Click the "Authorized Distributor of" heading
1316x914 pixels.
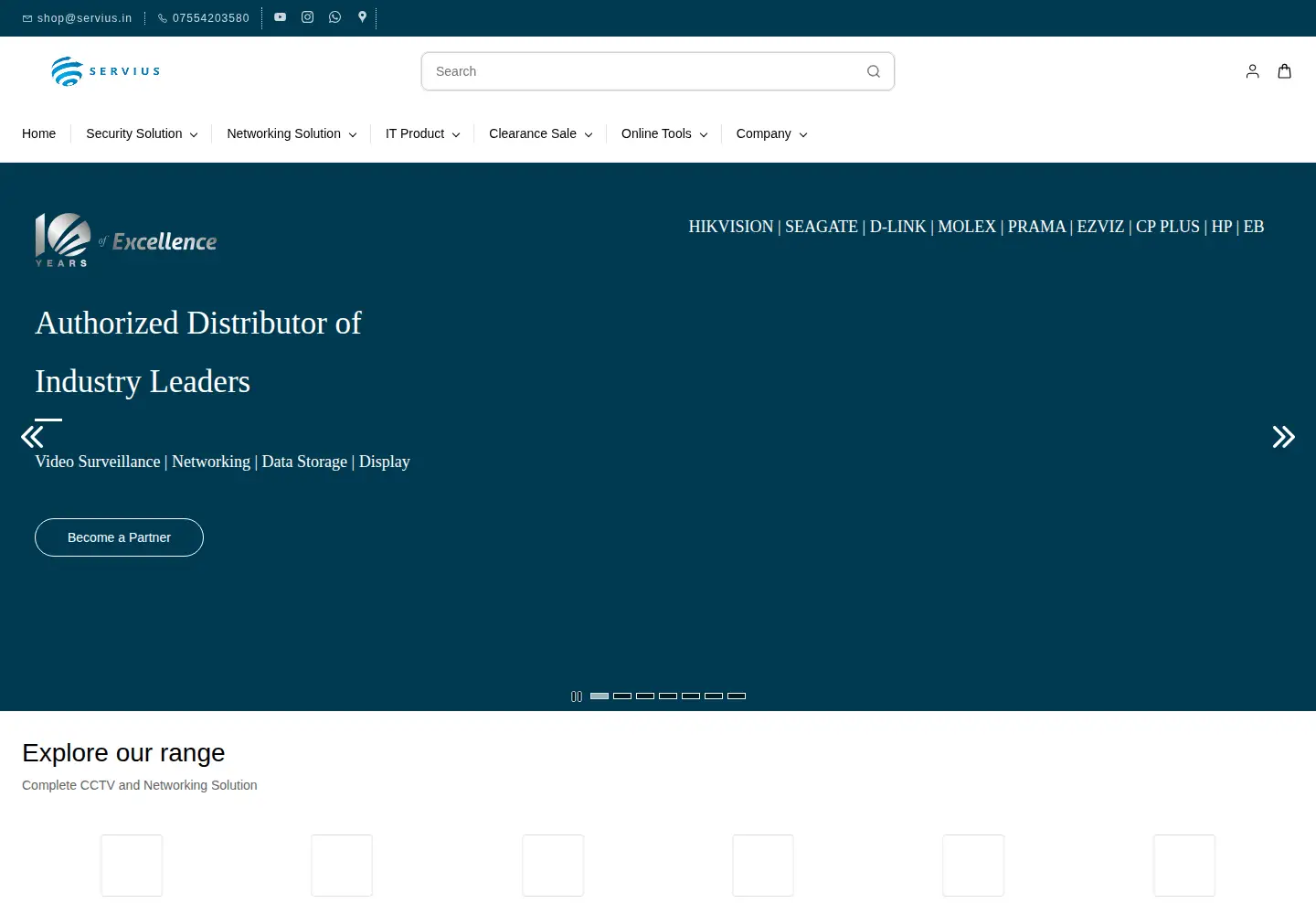tap(198, 323)
